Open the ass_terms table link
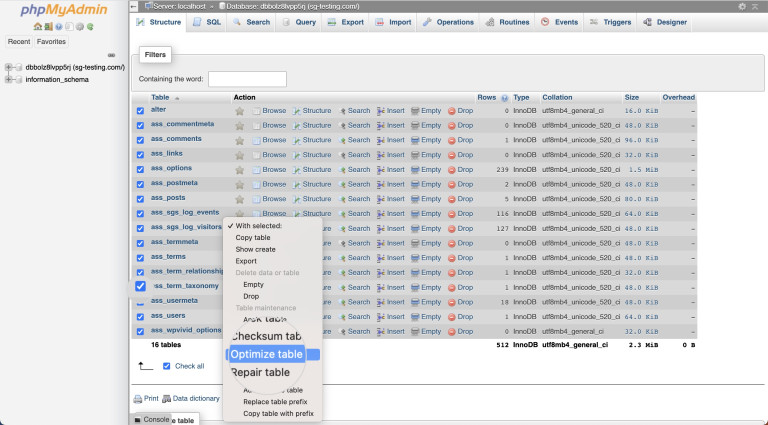This screenshot has width=768, height=425. pyautogui.click(x=168, y=257)
